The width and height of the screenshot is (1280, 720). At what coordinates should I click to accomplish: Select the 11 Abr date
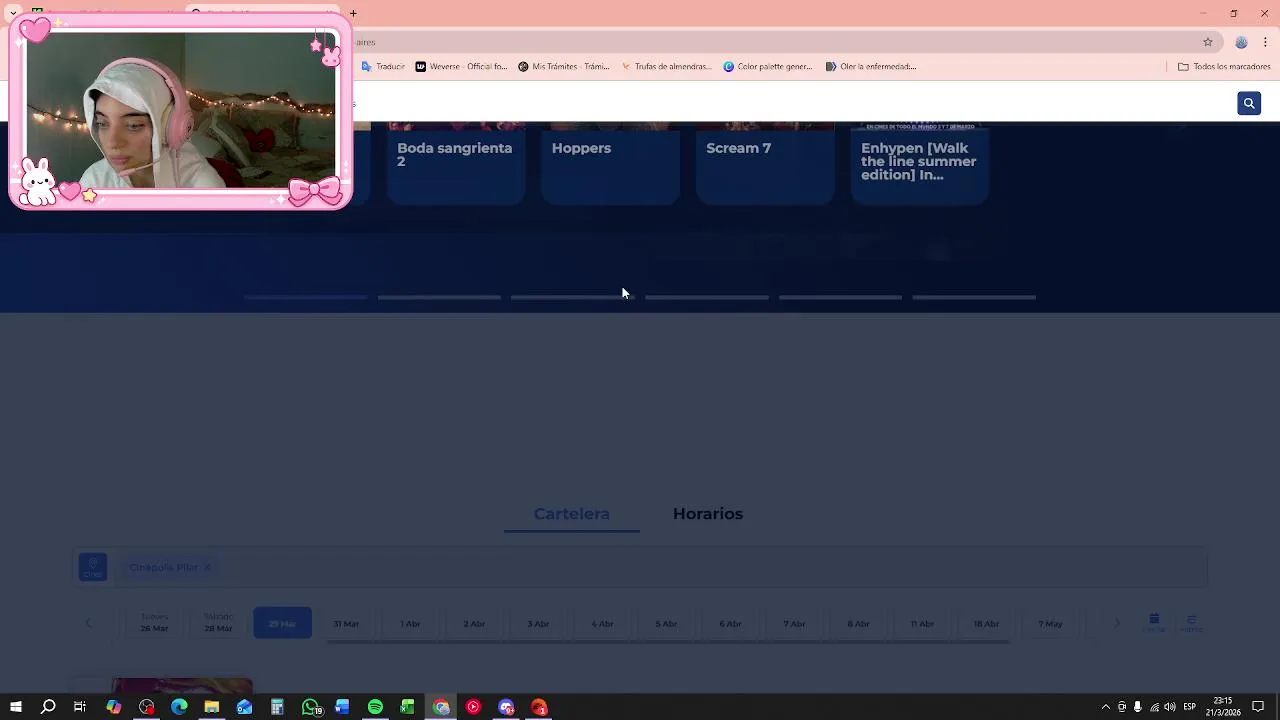(x=922, y=623)
